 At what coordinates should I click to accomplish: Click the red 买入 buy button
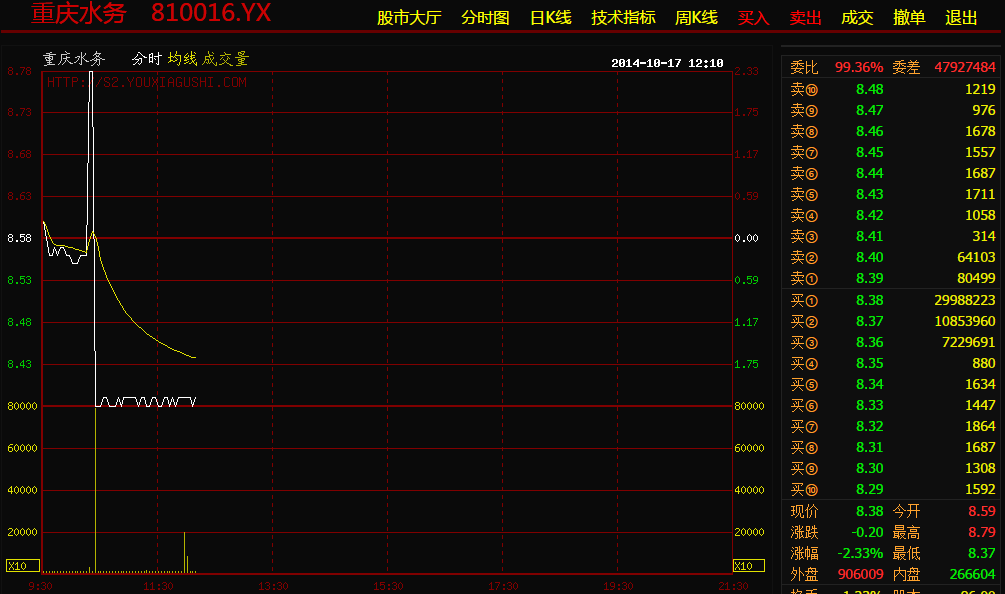pyautogui.click(x=753, y=18)
